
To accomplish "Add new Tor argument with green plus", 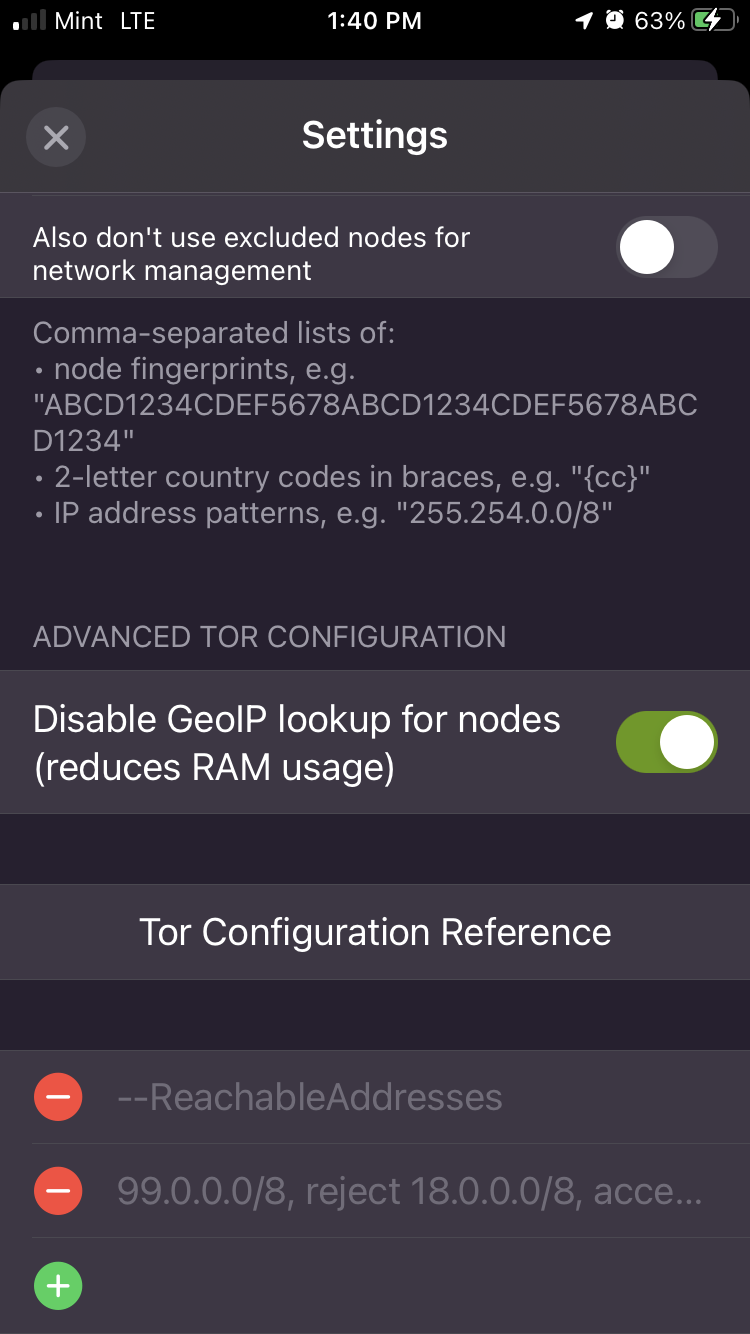I will coord(58,1286).
